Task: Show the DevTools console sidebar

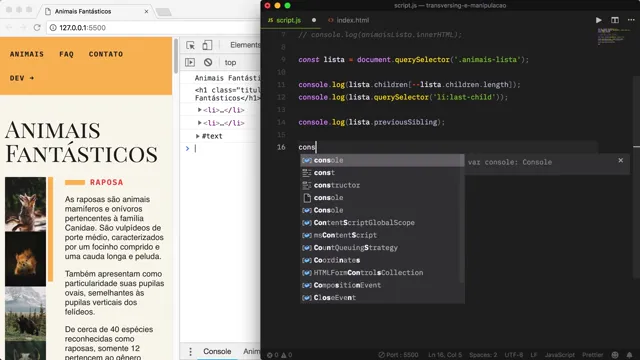Action: pos(190,62)
